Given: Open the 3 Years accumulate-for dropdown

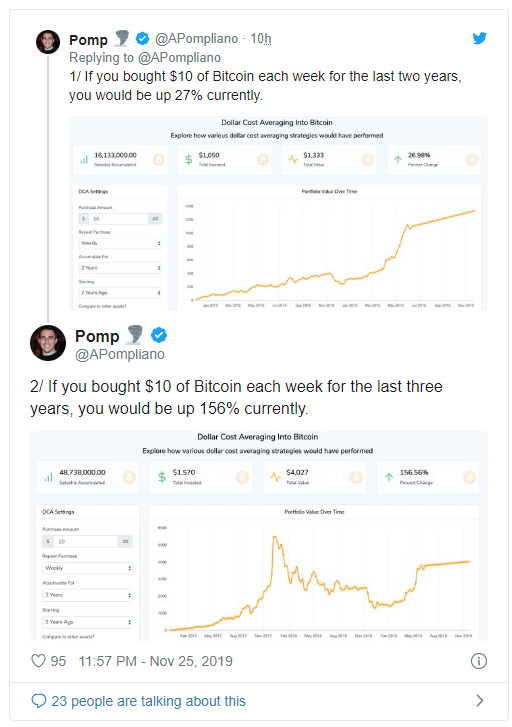Looking at the screenshot, I should coord(88,595).
